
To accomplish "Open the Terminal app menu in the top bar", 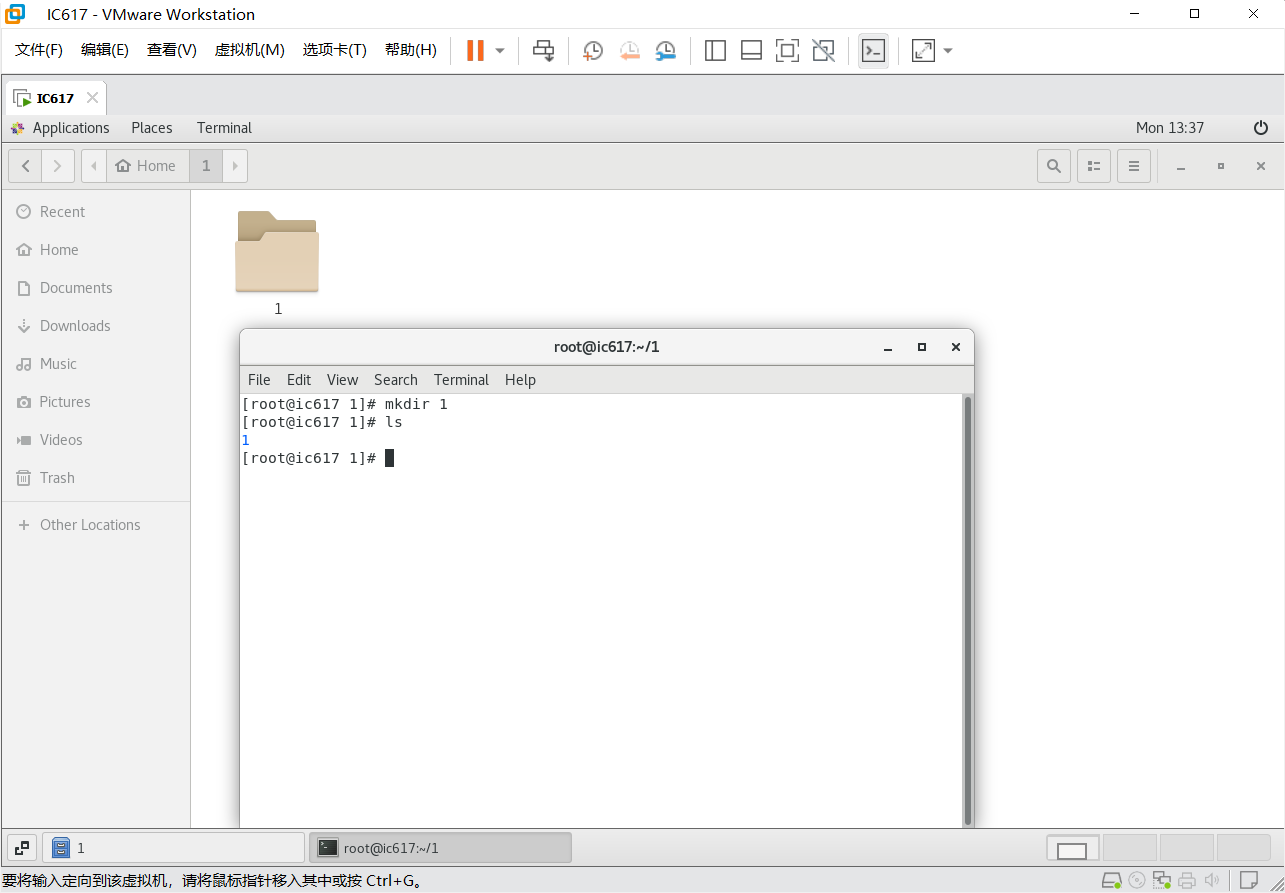I will (224, 128).
